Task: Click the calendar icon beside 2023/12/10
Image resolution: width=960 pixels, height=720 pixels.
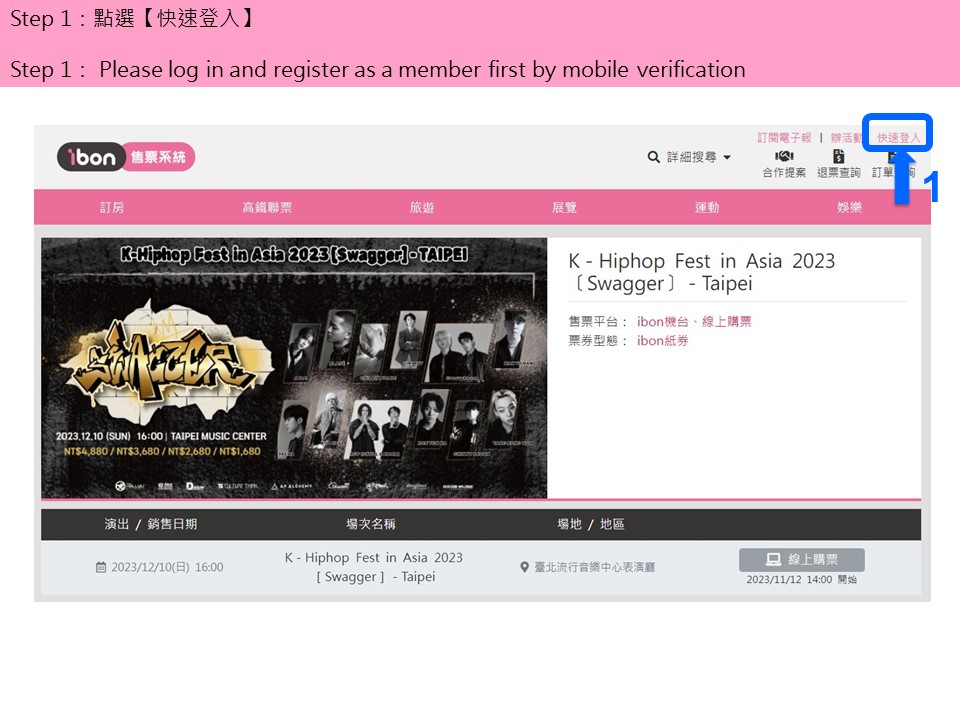Action: tap(101, 567)
